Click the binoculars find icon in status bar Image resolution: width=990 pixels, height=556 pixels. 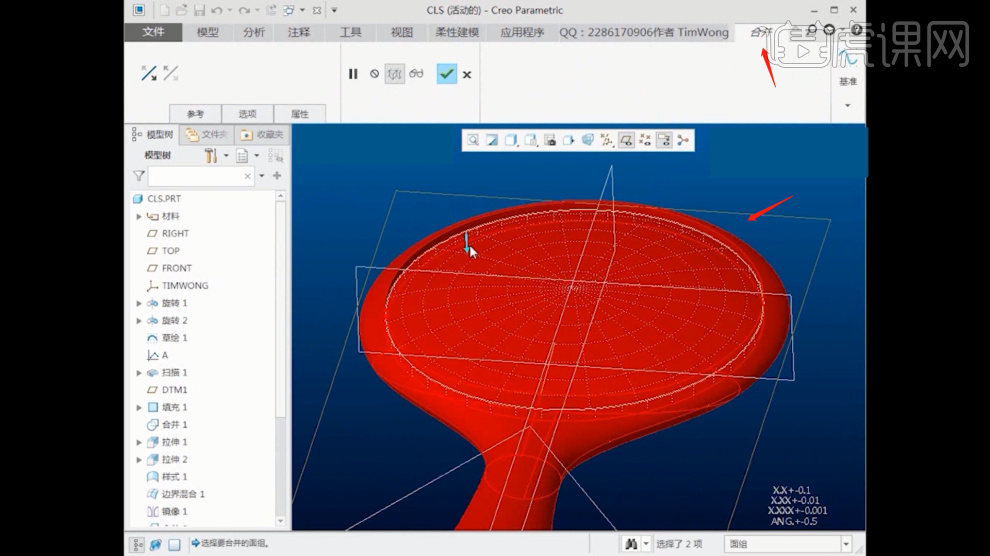tap(631, 544)
